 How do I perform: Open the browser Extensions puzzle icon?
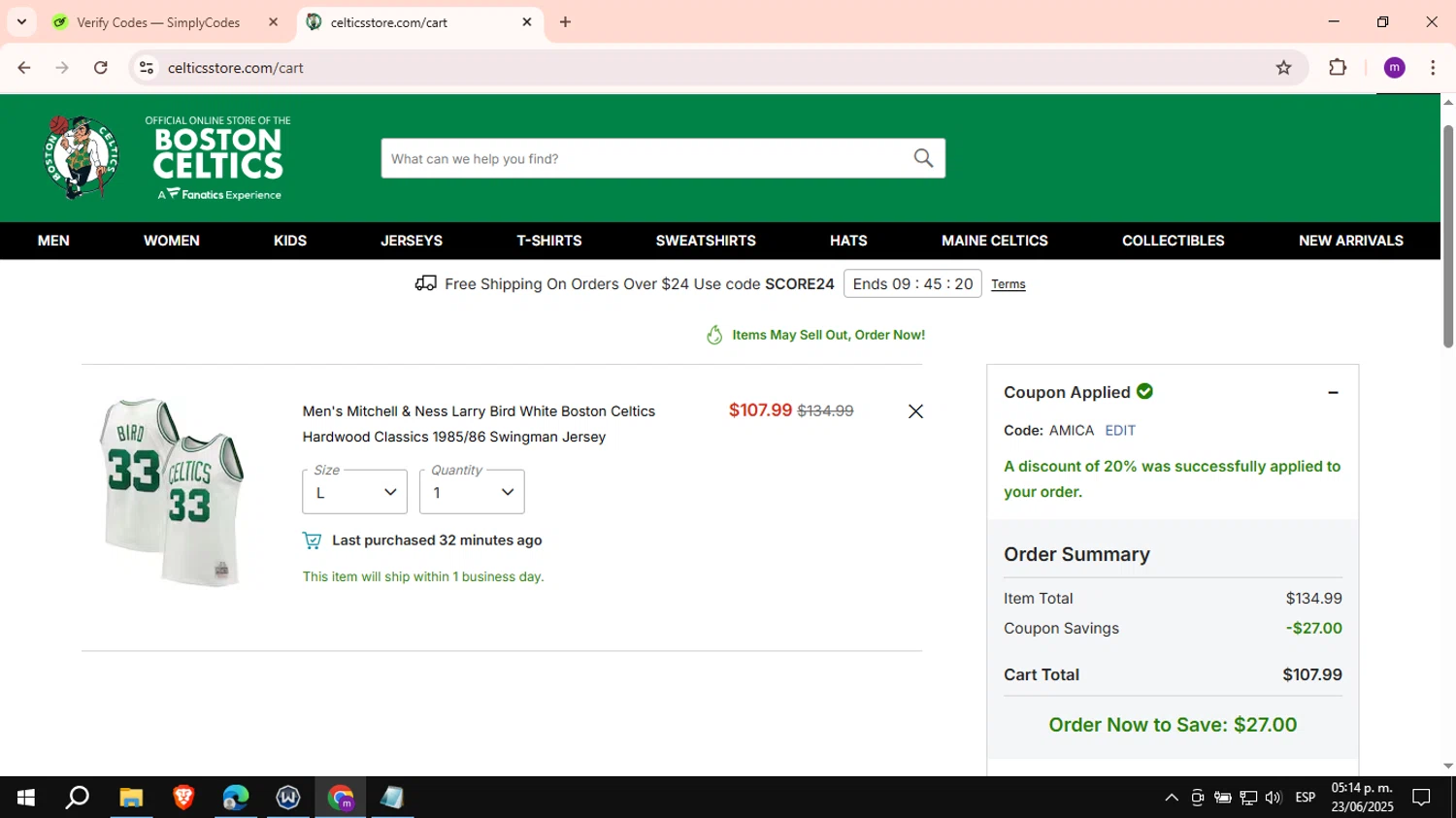[1338, 68]
